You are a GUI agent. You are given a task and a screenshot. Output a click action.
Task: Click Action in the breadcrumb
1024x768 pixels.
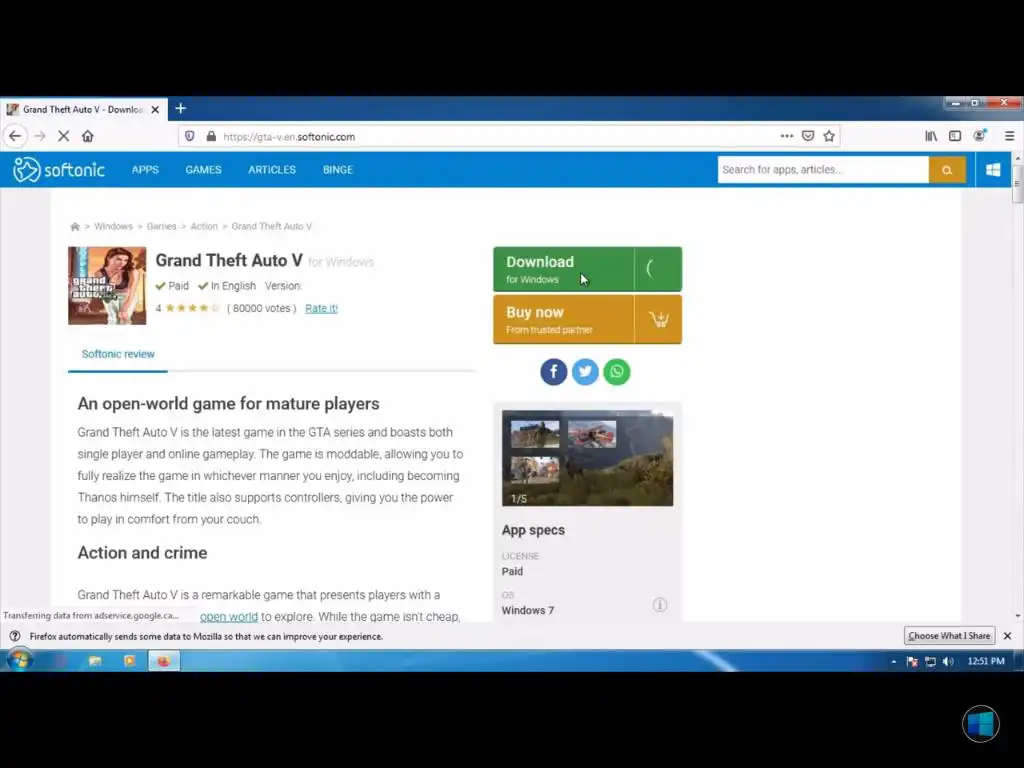(204, 227)
